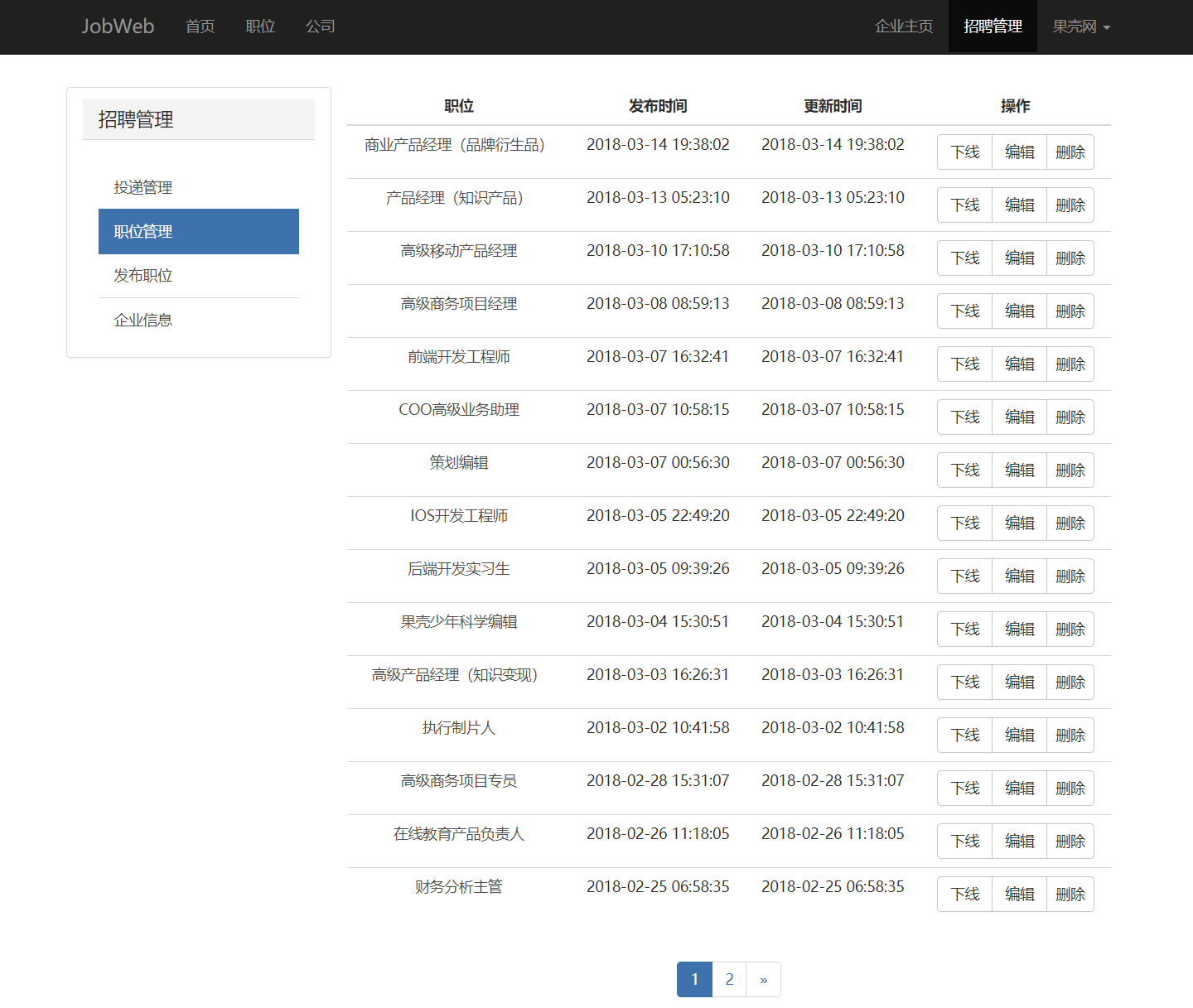Take 前端开发工程师 offline
Image resolution: width=1193 pixels, height=1008 pixels.
tap(964, 364)
